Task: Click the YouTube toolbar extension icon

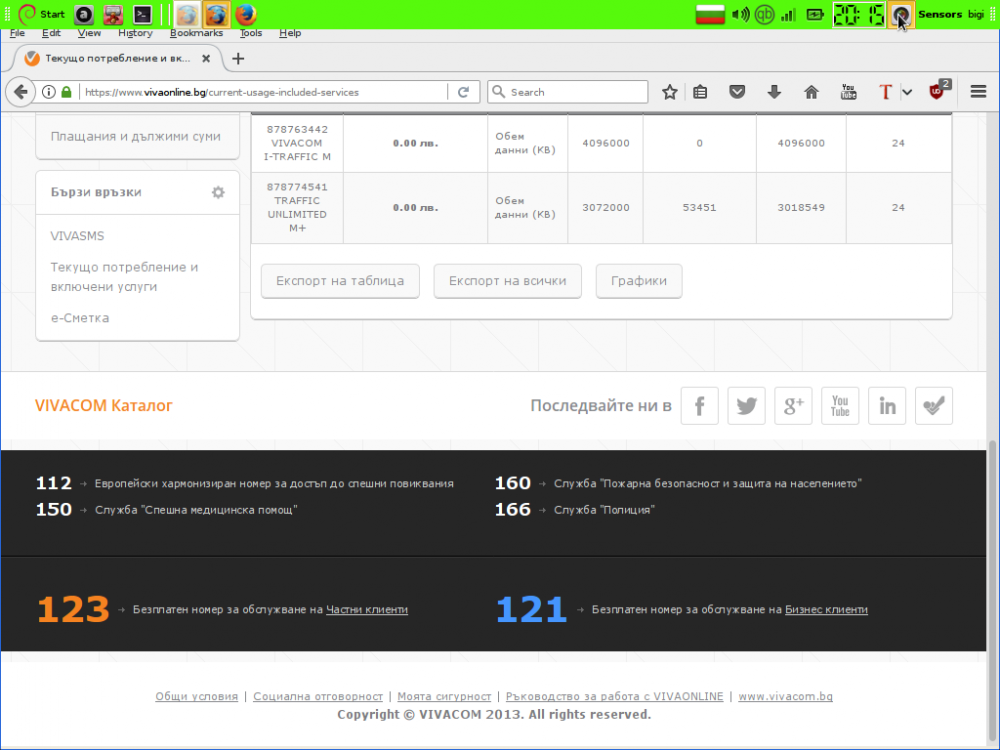Action: click(848, 92)
